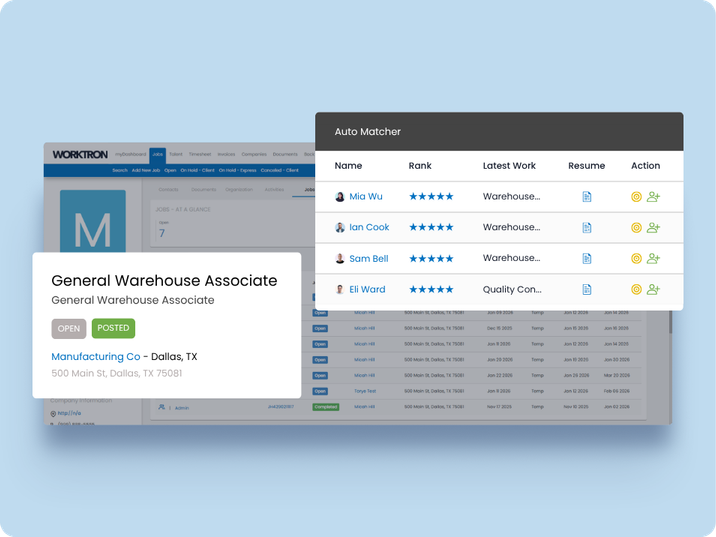The height and width of the screenshot is (537, 716).
Task: Open the Companies navigation item
Action: click(254, 155)
